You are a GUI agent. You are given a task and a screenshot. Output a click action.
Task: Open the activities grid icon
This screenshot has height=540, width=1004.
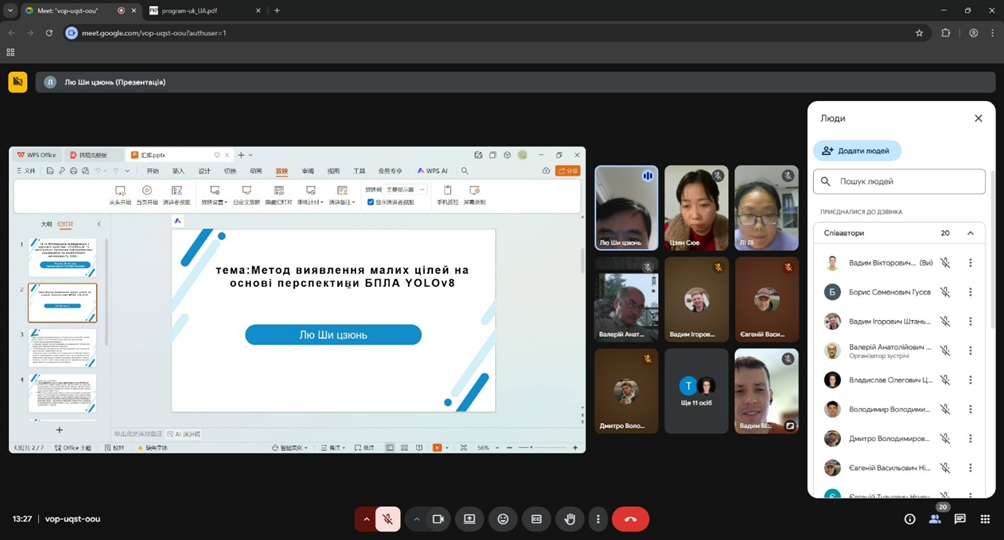pyautogui.click(x=985, y=519)
